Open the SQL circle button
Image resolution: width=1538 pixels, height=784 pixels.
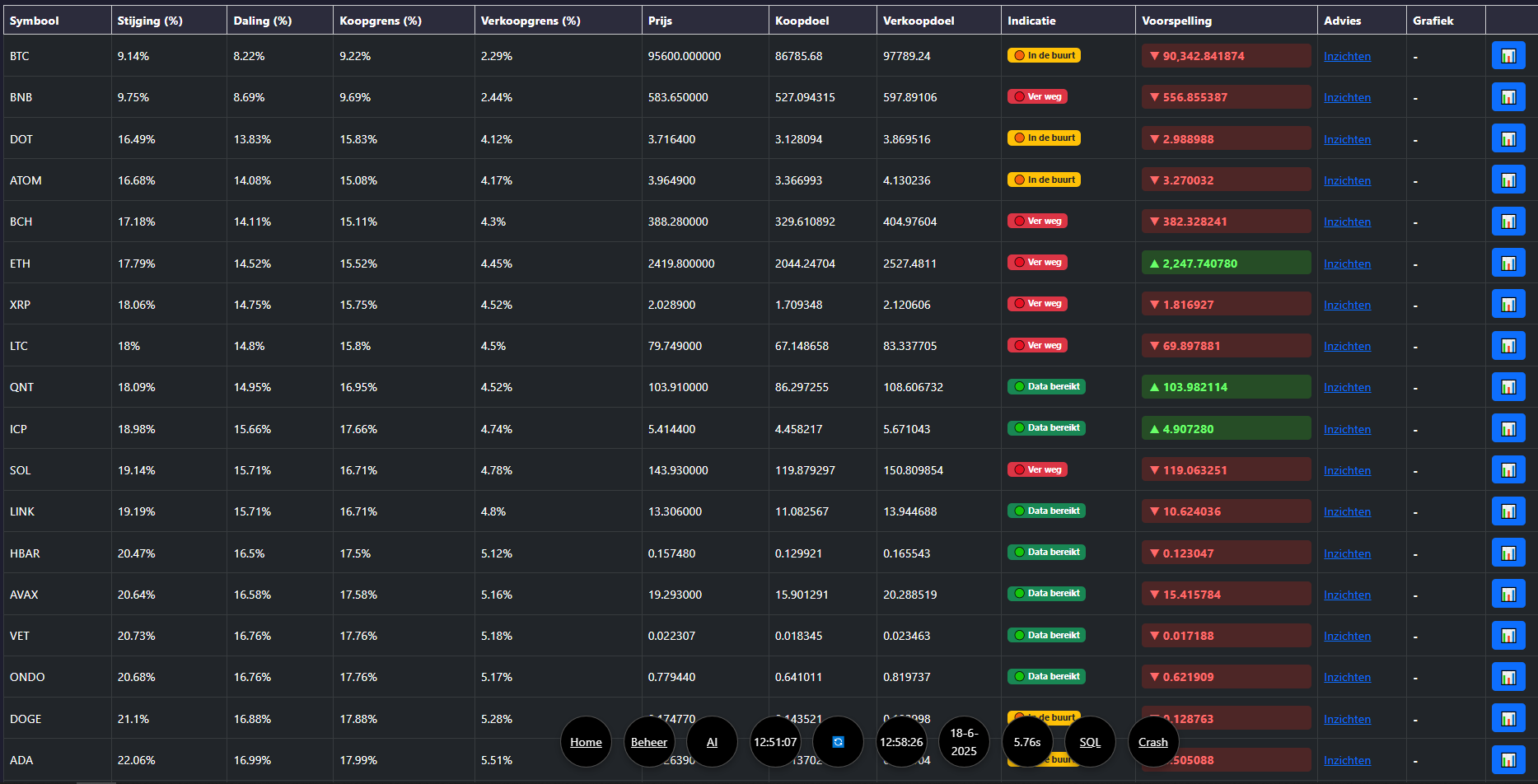click(x=1090, y=742)
